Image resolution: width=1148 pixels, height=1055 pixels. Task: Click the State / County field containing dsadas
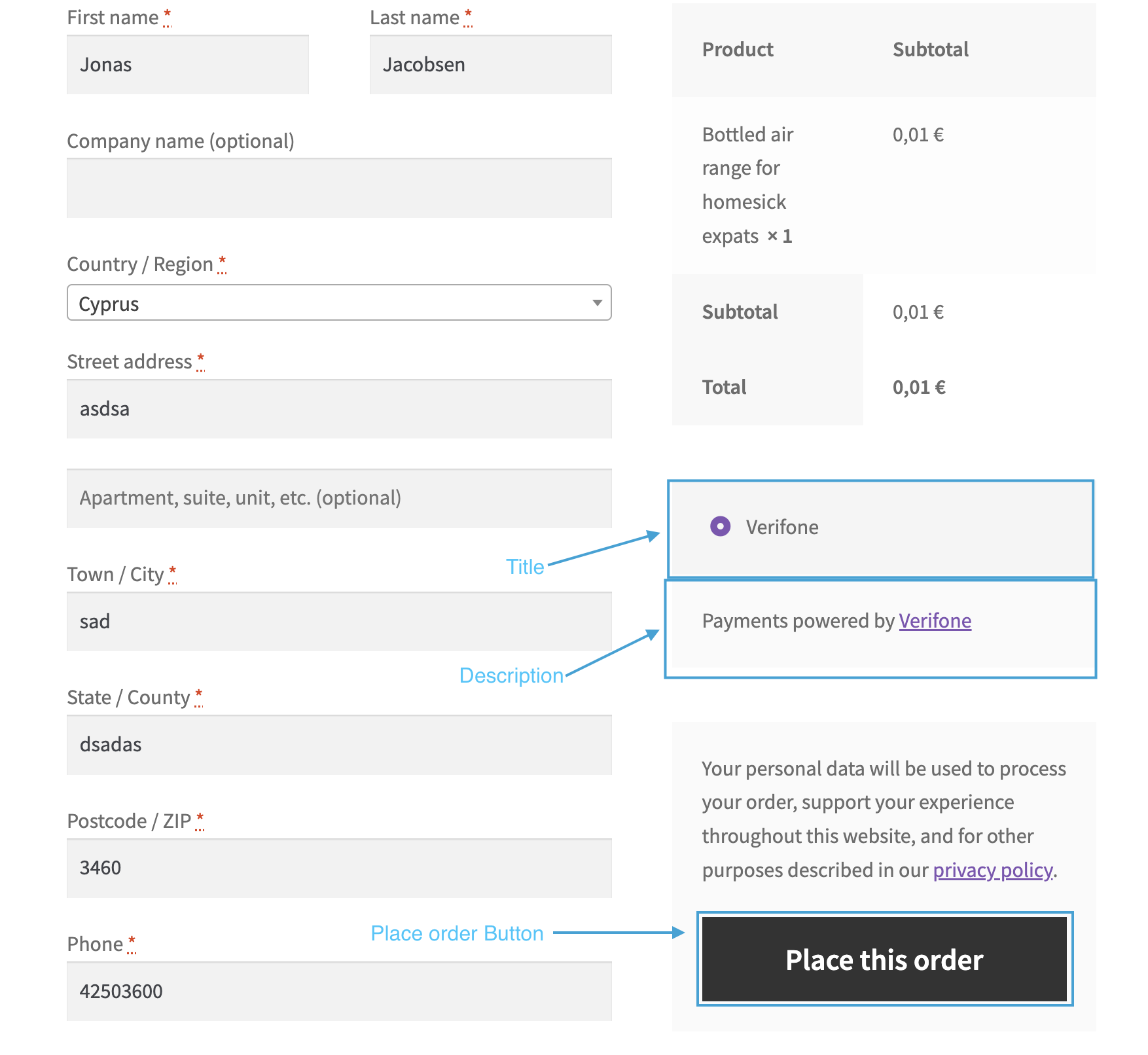[x=339, y=744]
